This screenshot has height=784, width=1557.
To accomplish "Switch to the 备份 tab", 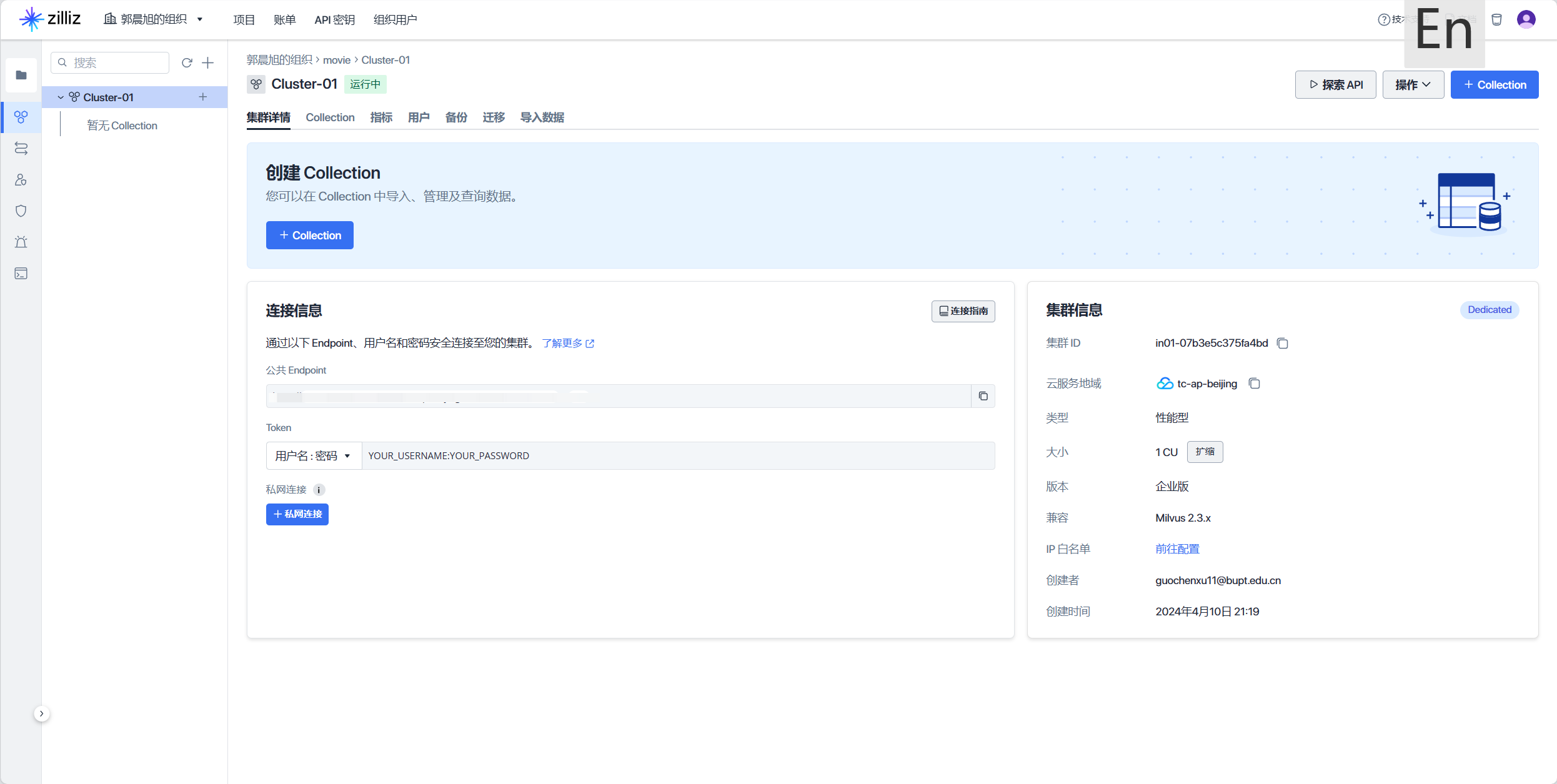I will 456,117.
